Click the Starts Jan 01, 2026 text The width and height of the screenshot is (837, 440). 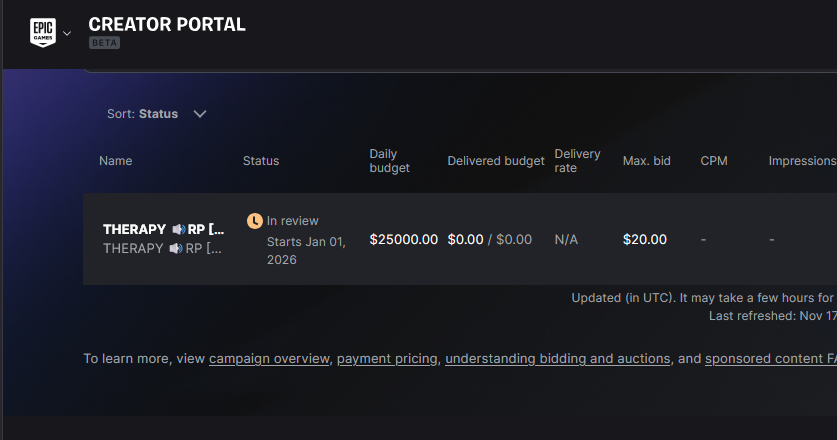[x=306, y=250]
